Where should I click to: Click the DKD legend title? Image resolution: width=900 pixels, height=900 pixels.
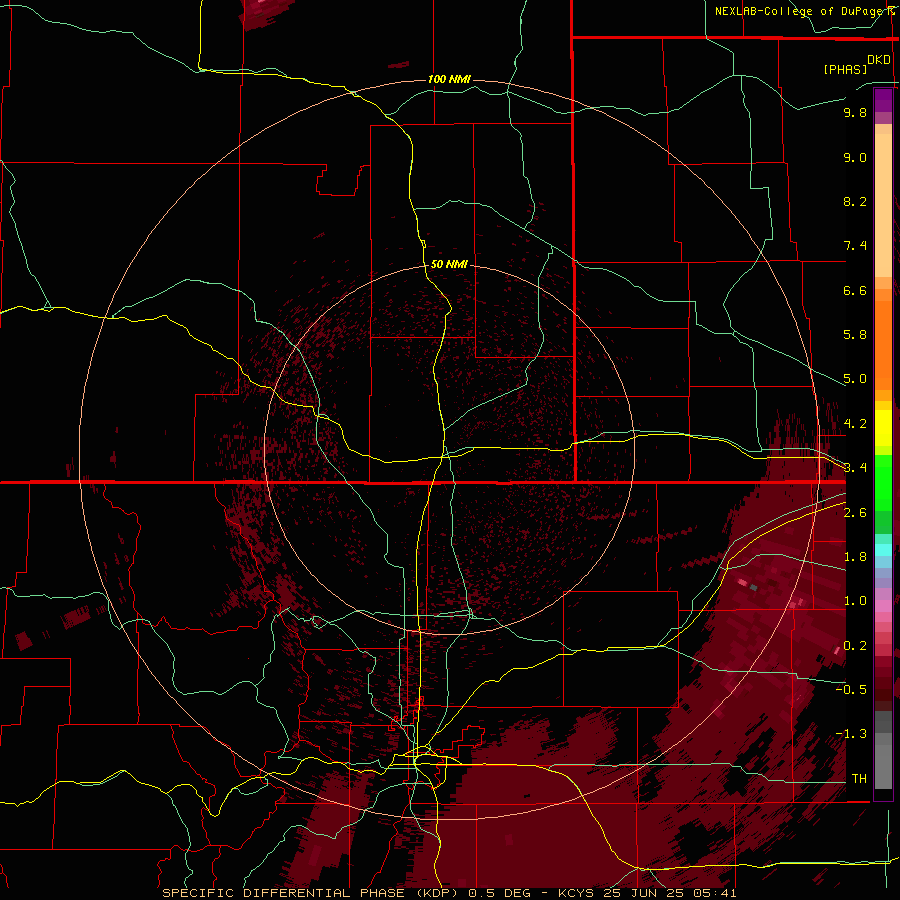click(x=879, y=59)
